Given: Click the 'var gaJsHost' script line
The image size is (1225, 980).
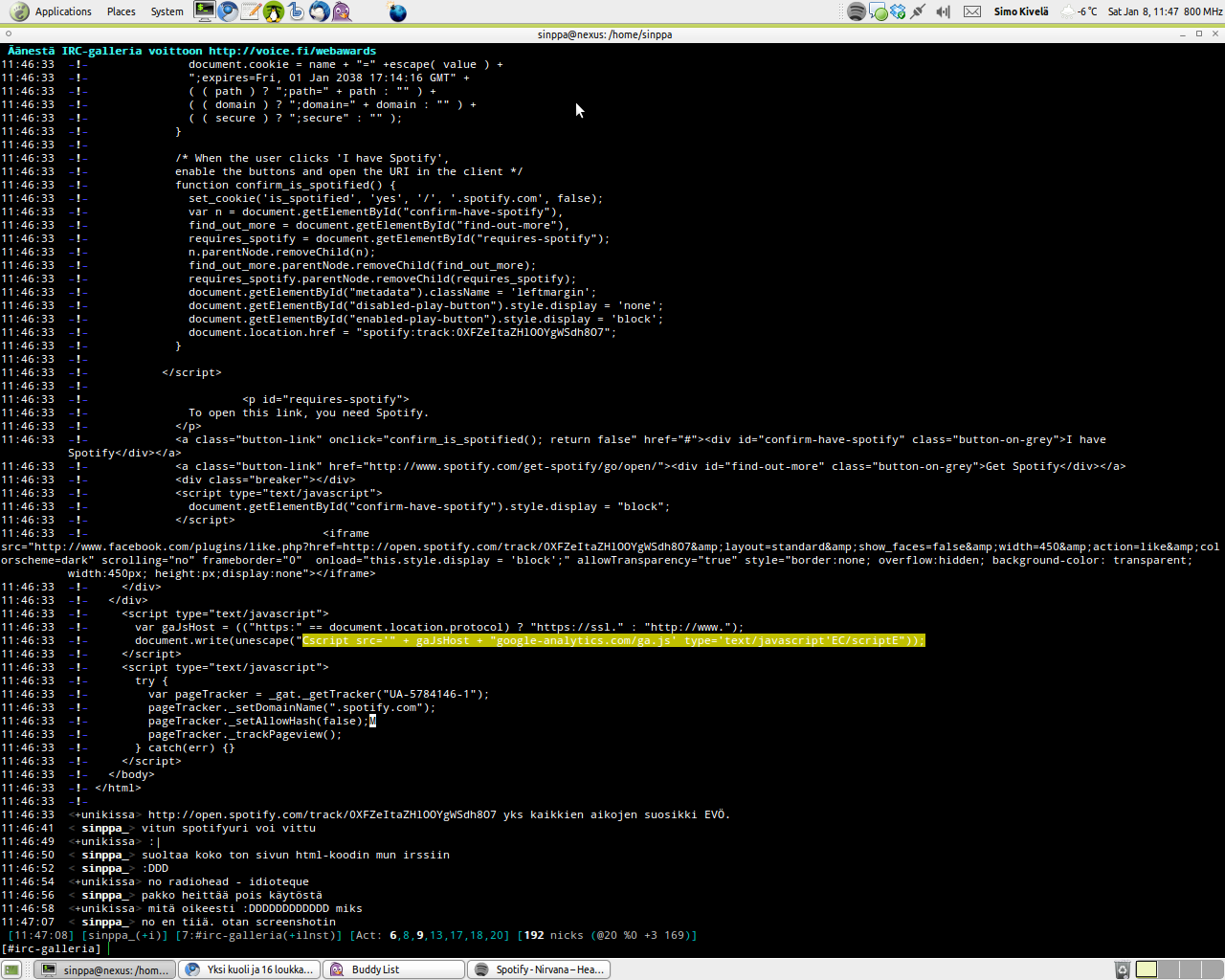Looking at the screenshot, I should [439, 627].
